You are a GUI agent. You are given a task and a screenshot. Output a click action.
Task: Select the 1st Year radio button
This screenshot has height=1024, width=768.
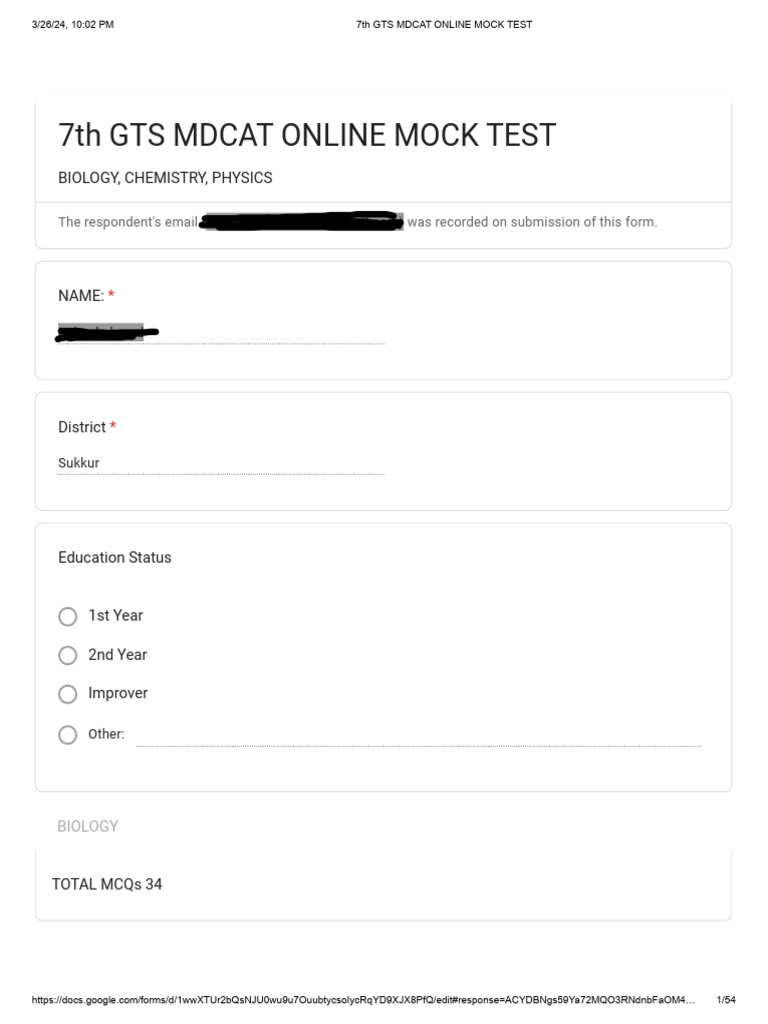pyautogui.click(x=68, y=616)
